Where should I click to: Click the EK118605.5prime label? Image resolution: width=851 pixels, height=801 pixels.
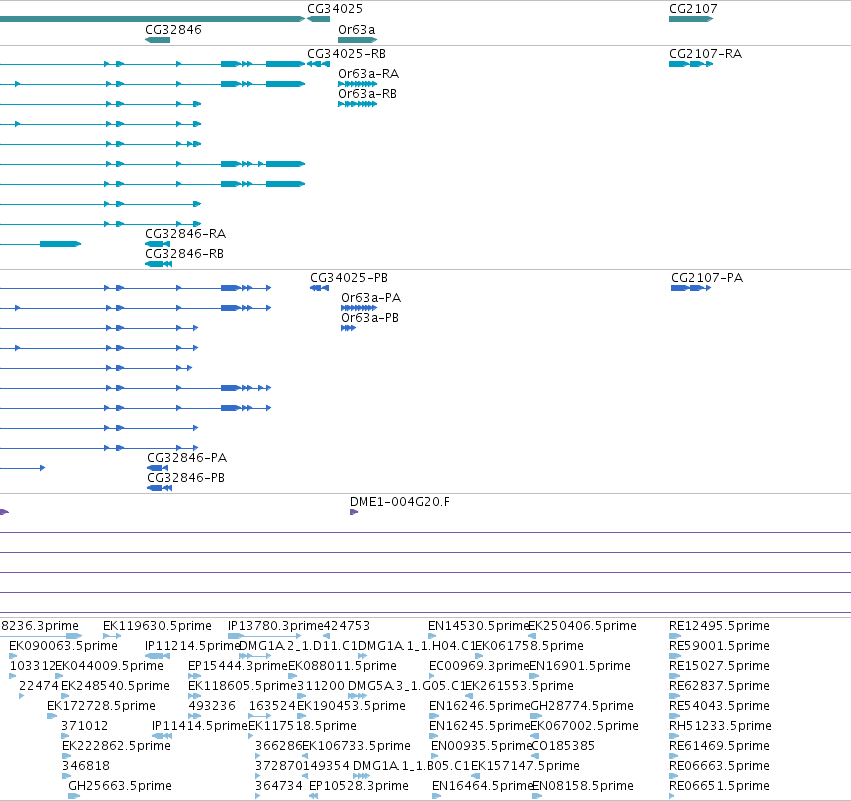pyautogui.click(x=242, y=686)
